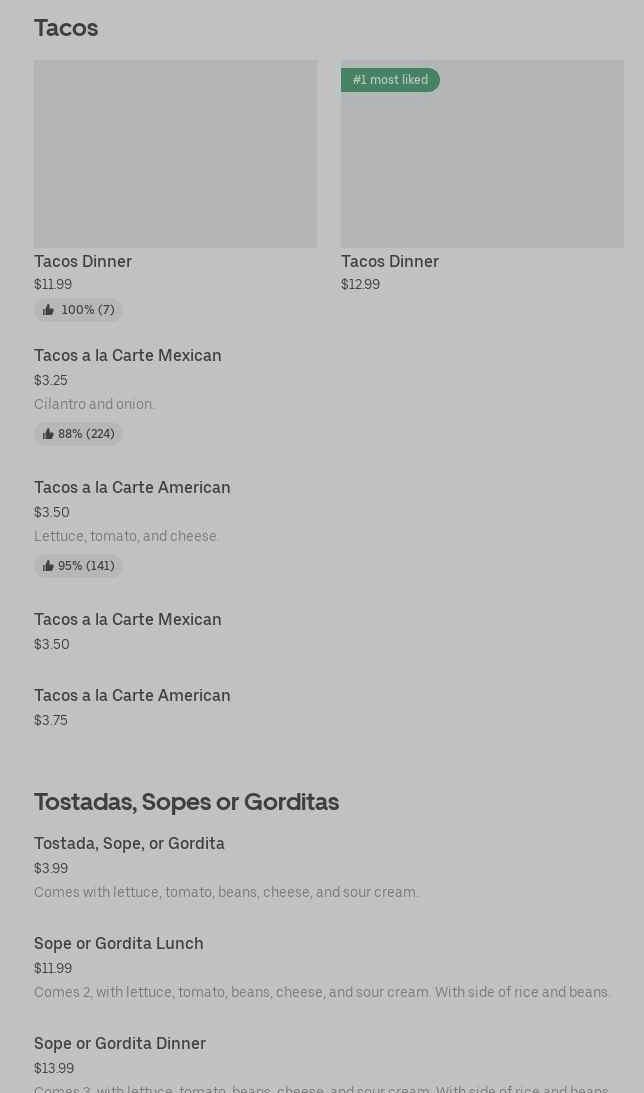The height and width of the screenshot is (1093, 644).
Task: Select the Tacos Dinner title priced $12.99
Action: 390,261
